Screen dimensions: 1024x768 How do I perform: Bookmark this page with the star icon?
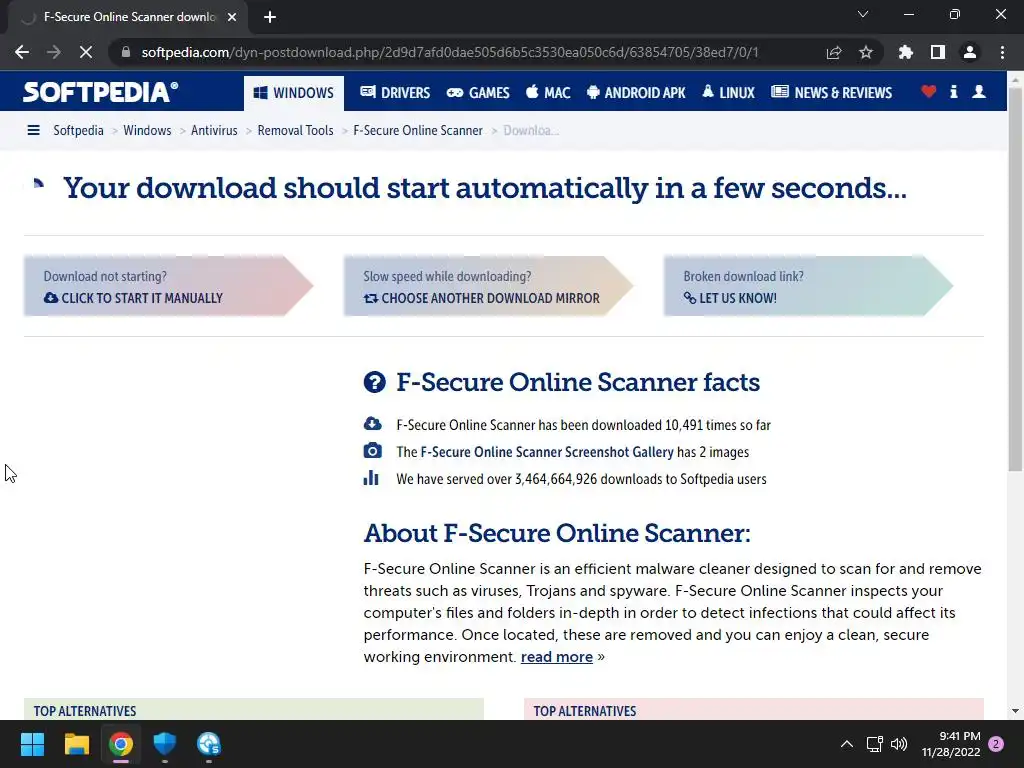click(866, 52)
